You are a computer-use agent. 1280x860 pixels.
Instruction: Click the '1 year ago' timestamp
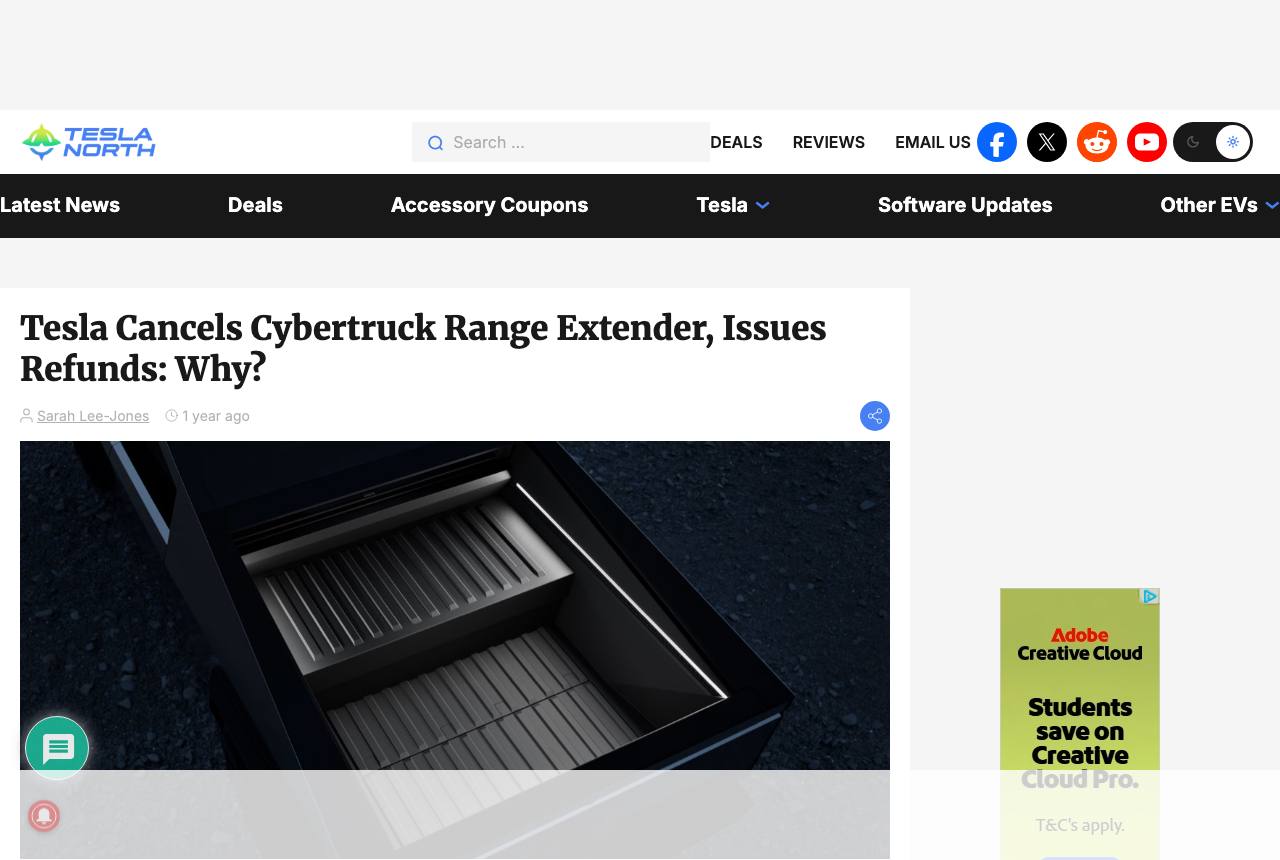216,416
